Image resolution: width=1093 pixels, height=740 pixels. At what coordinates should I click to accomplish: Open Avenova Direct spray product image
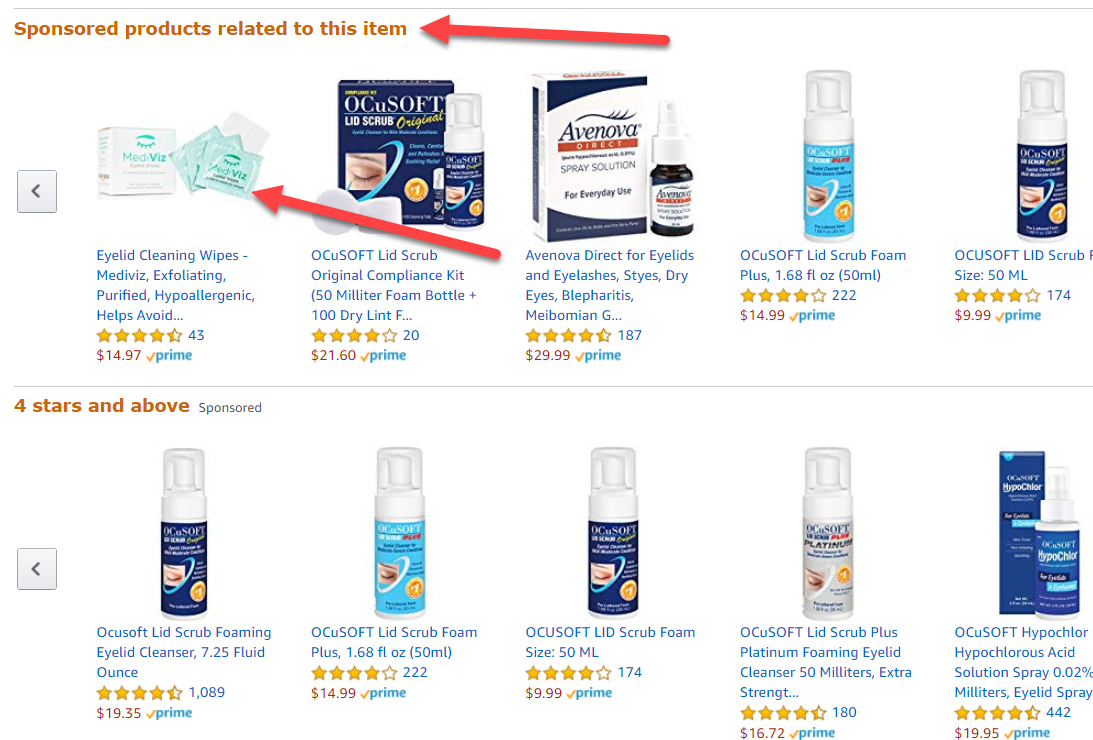point(612,155)
